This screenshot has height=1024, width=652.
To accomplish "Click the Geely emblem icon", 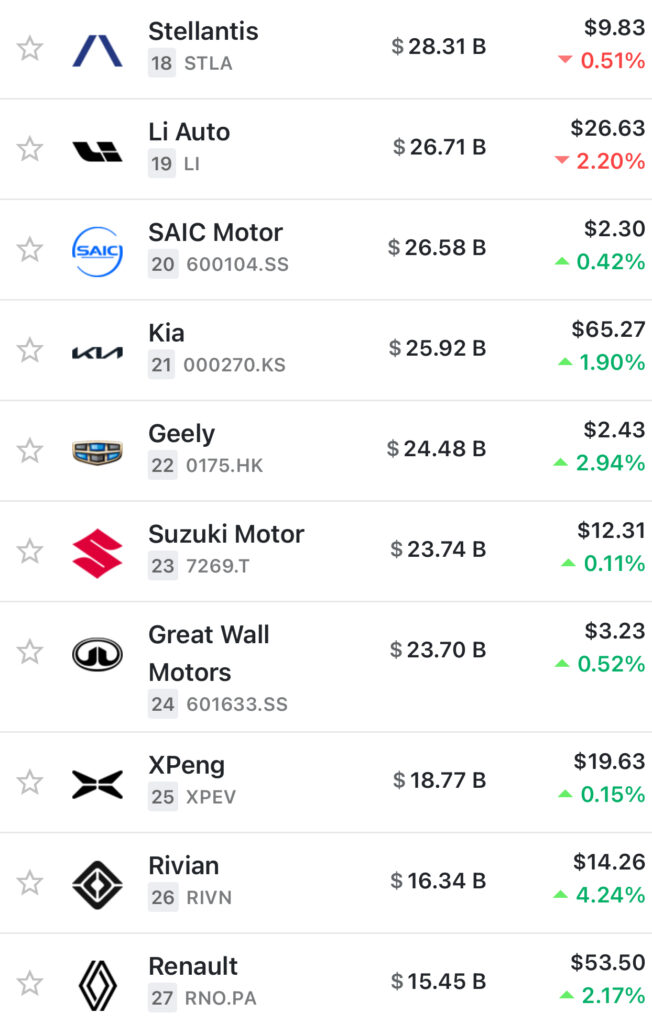I will pyautogui.click(x=97, y=452).
